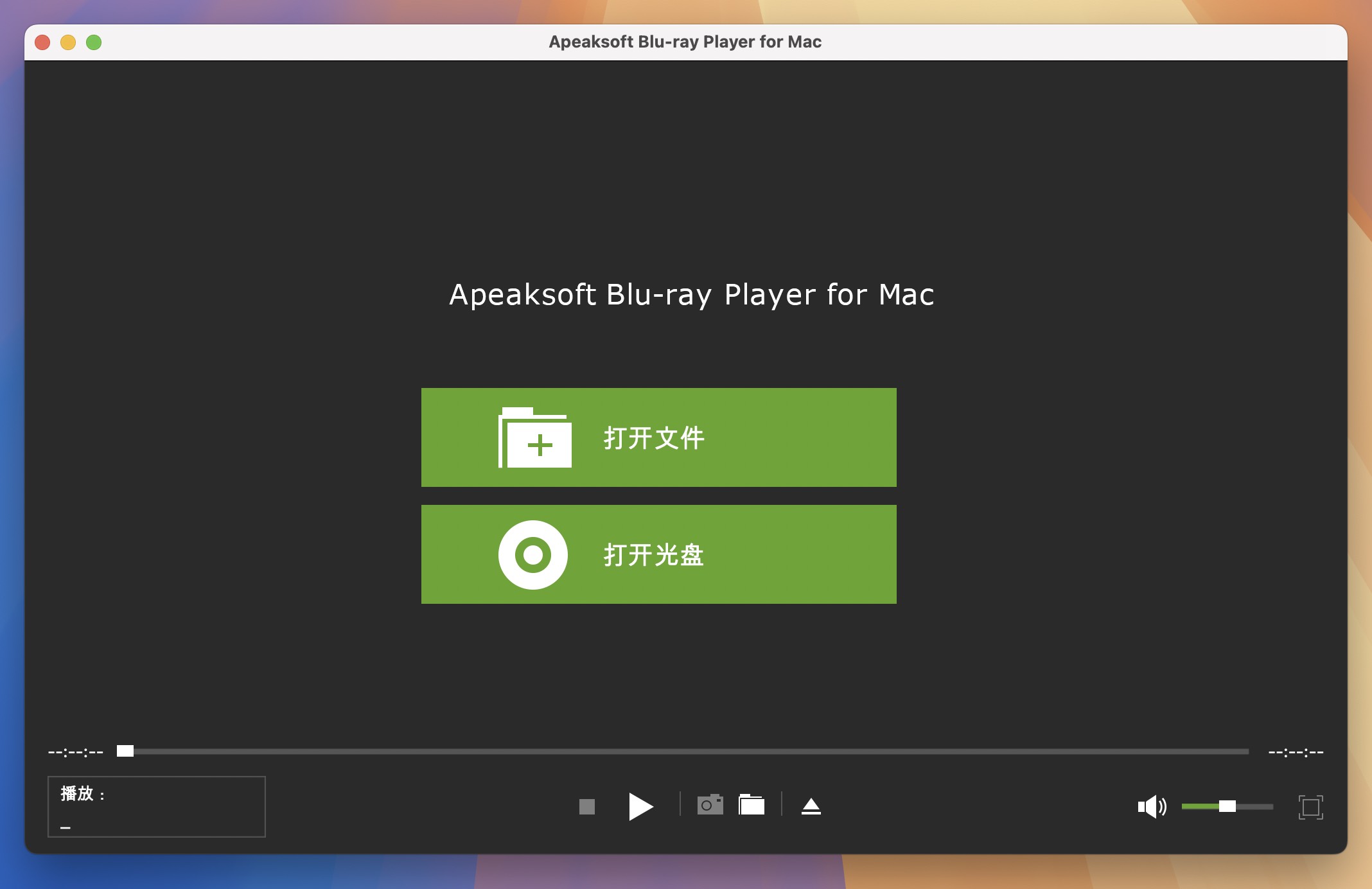Screen dimensions: 1372x889
Task: Minimize the window with yellow button
Action: tap(68, 42)
